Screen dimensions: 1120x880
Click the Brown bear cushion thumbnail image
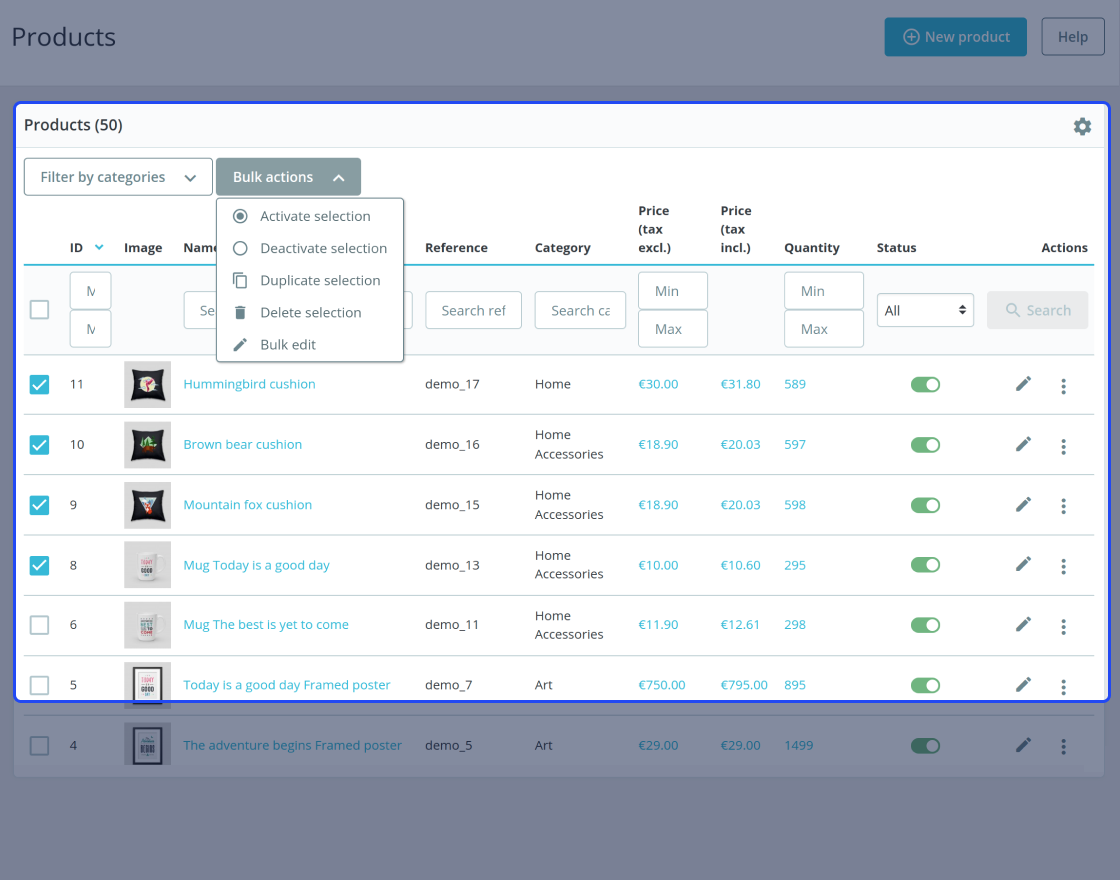tap(147, 444)
